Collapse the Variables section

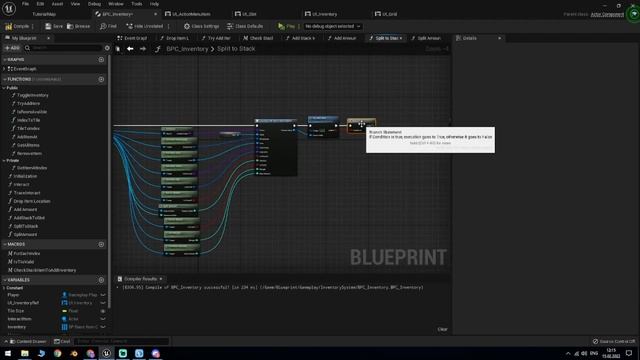coord(4,280)
